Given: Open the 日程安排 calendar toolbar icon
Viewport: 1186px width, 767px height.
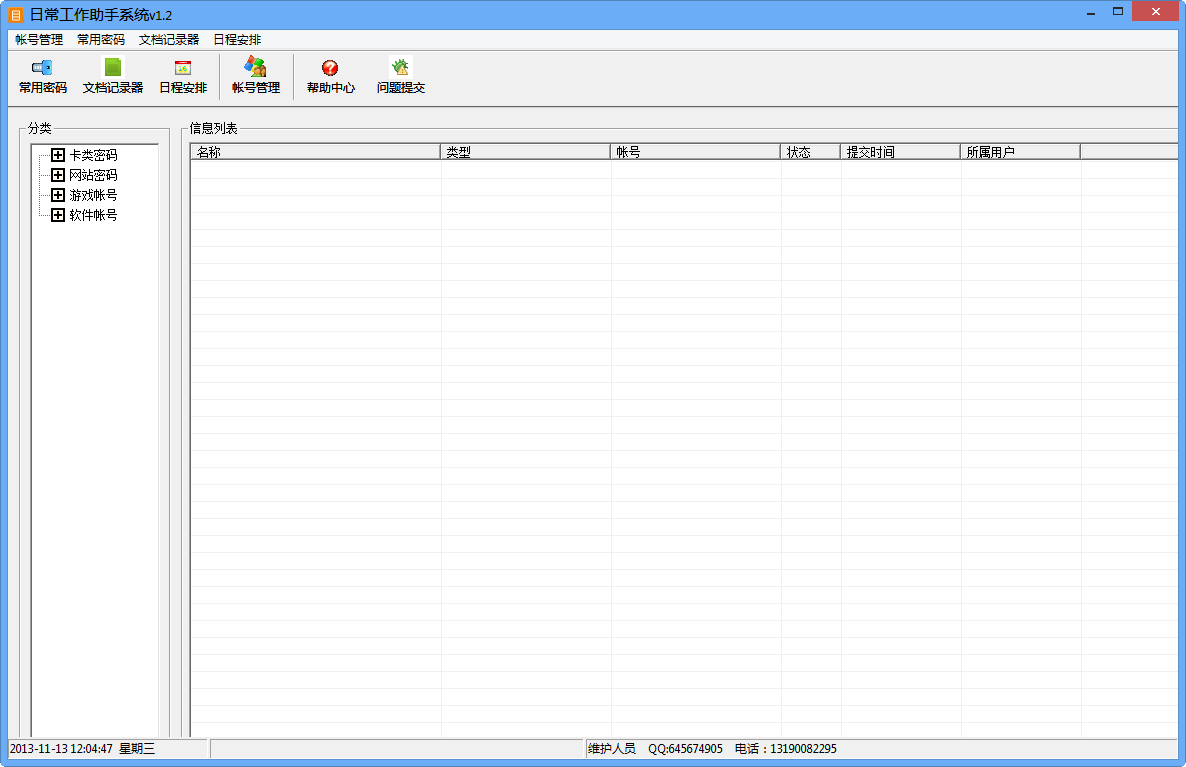Looking at the screenshot, I should coord(183,76).
